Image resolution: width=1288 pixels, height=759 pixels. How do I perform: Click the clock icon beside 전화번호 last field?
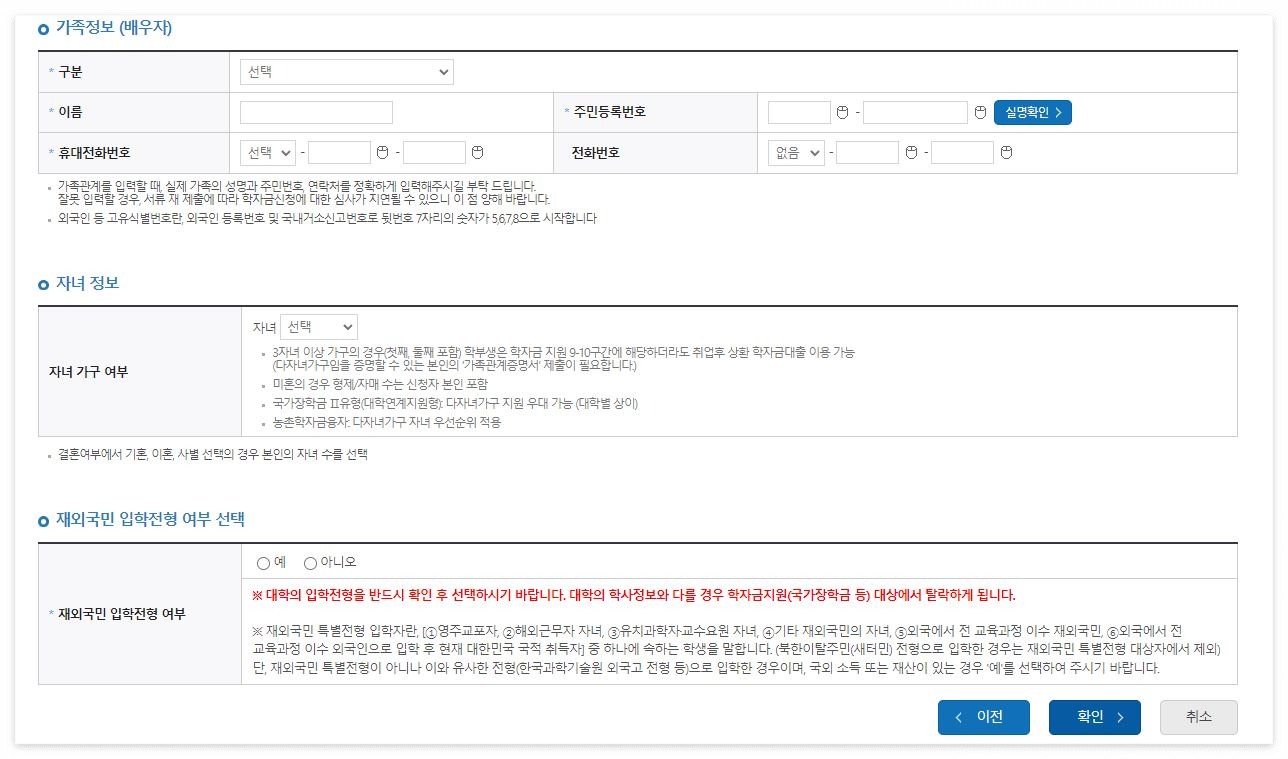pyautogui.click(x=1005, y=152)
